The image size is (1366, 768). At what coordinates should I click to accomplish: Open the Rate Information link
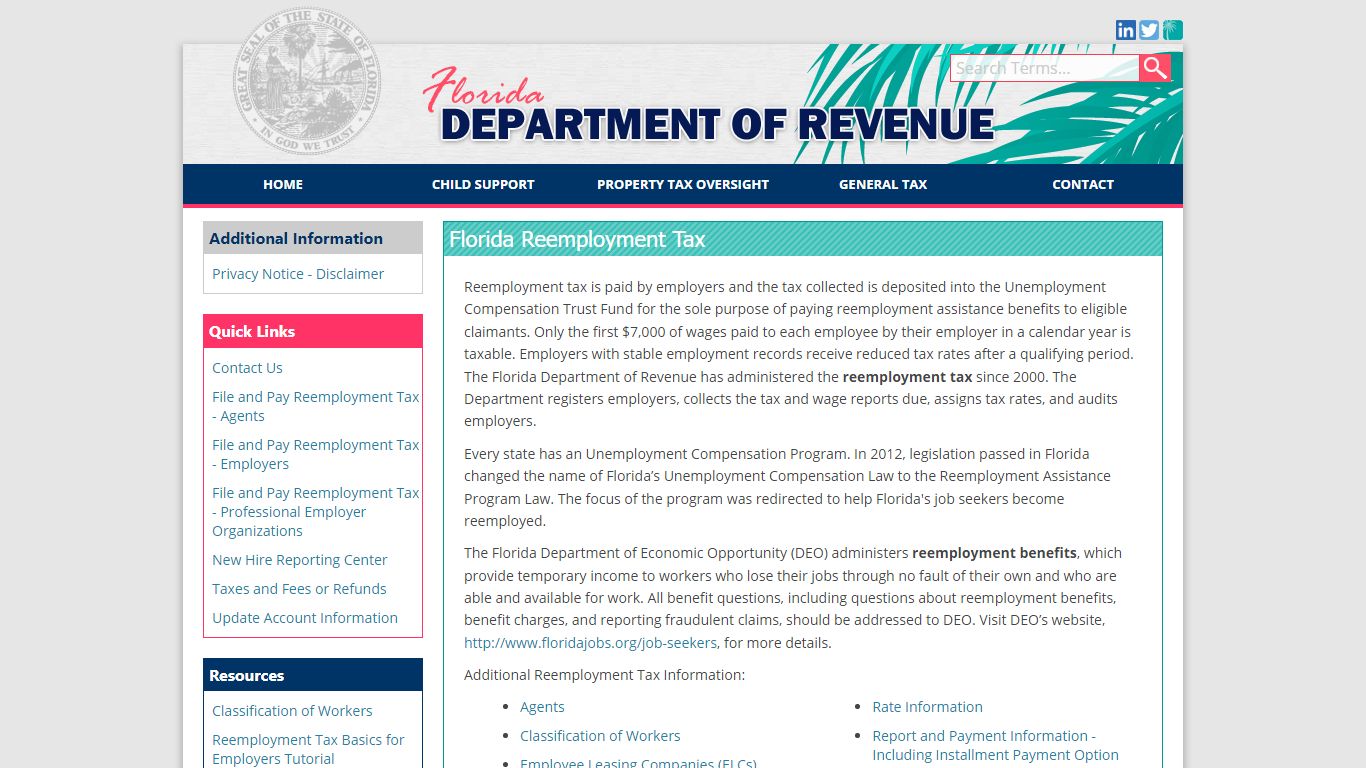pos(927,707)
